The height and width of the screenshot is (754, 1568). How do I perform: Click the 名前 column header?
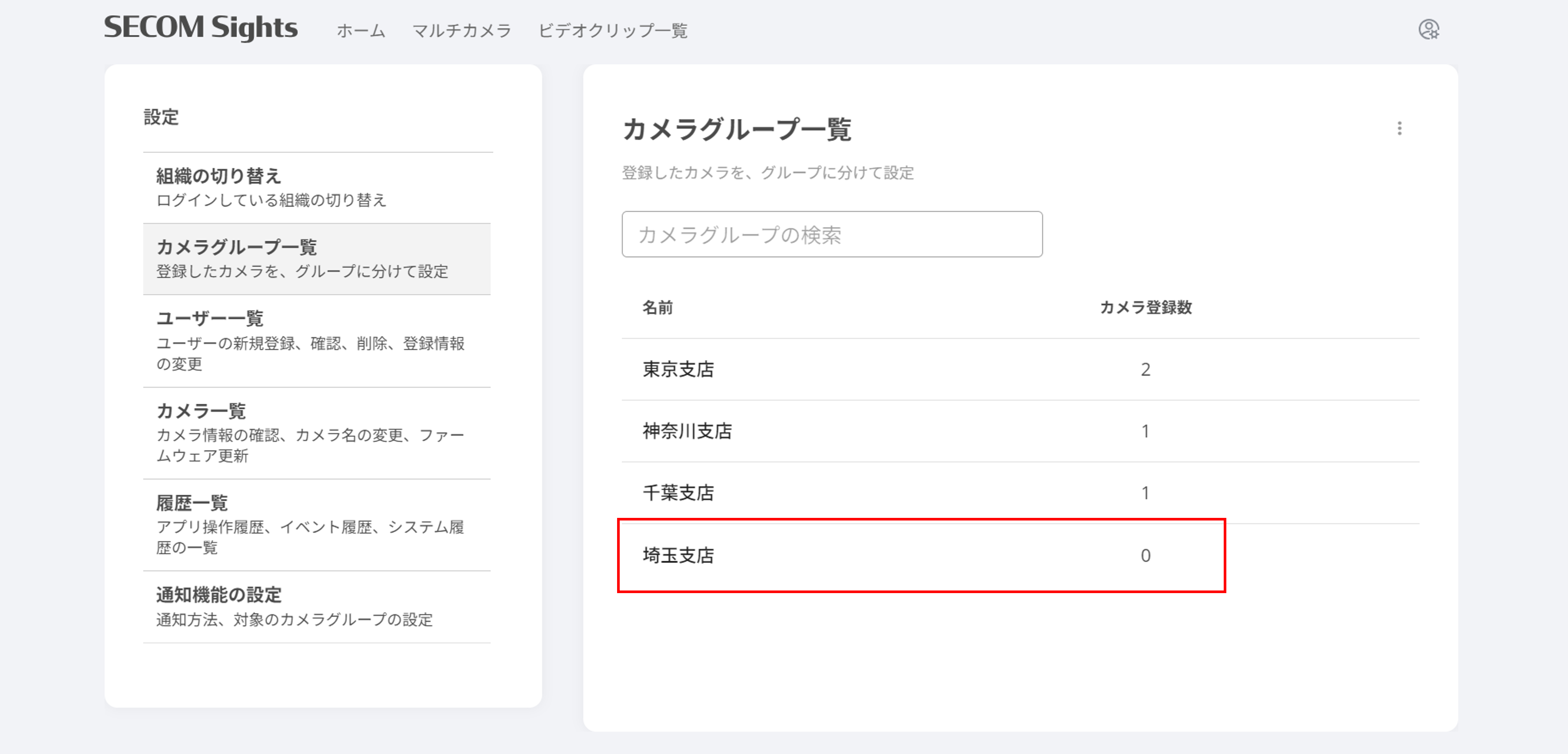click(658, 307)
